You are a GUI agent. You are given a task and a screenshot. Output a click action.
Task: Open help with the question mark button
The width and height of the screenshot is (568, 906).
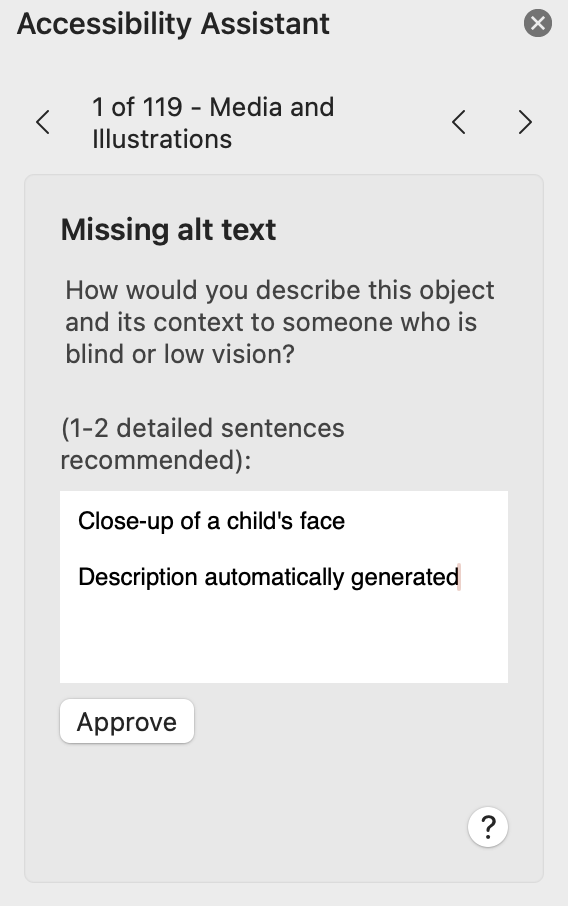488,827
